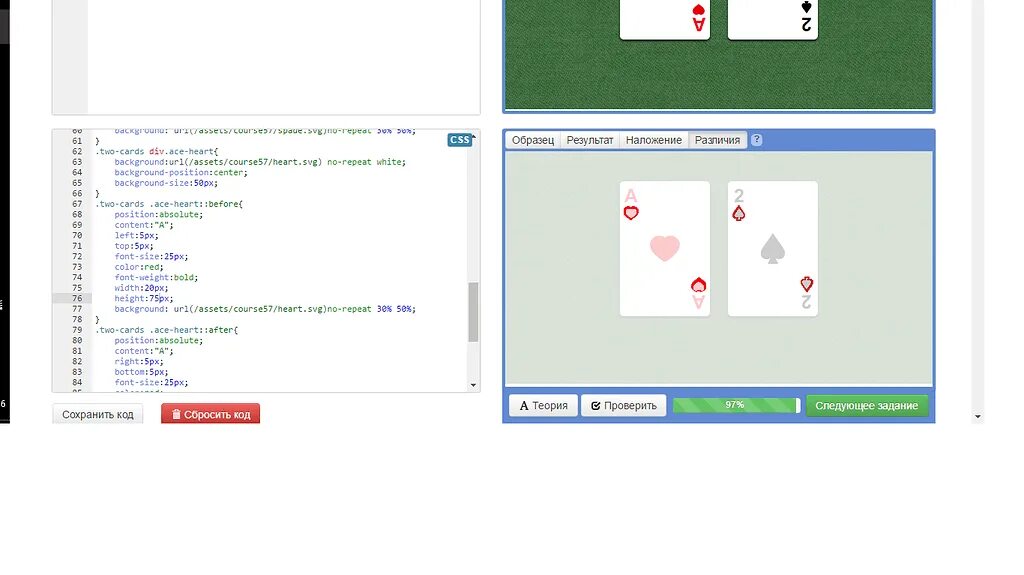Click the large center spade on two card
Viewport: 1024px width, 575px height.
pos(773,249)
